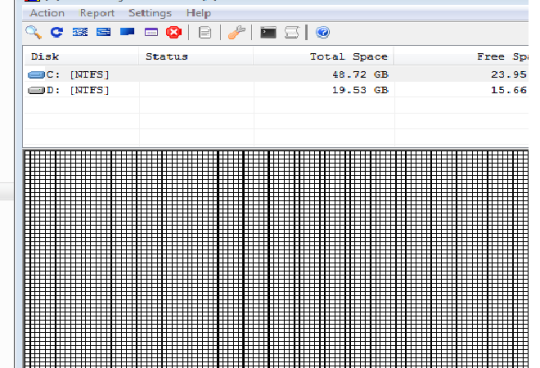Open help with blue question mark icon

(323, 32)
